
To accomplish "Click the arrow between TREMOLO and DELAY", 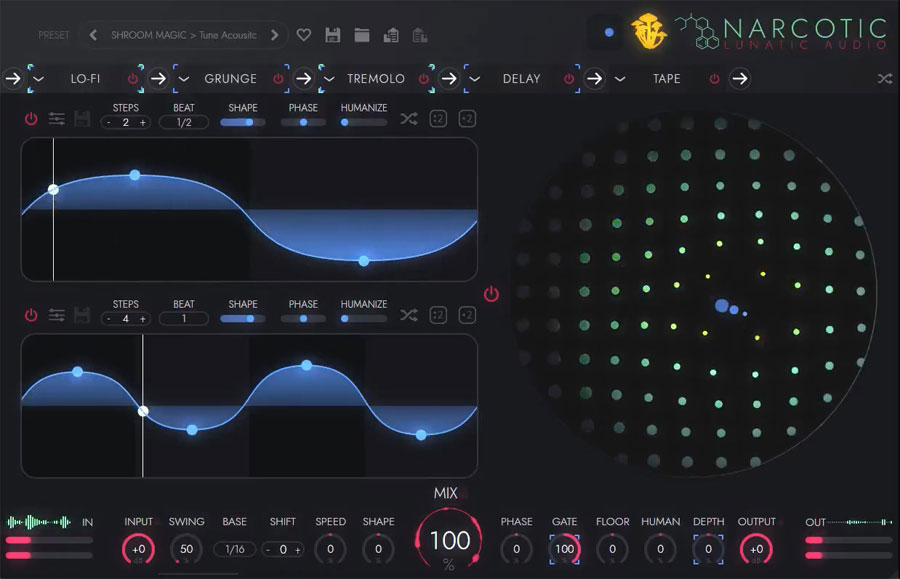I will click(x=449, y=79).
